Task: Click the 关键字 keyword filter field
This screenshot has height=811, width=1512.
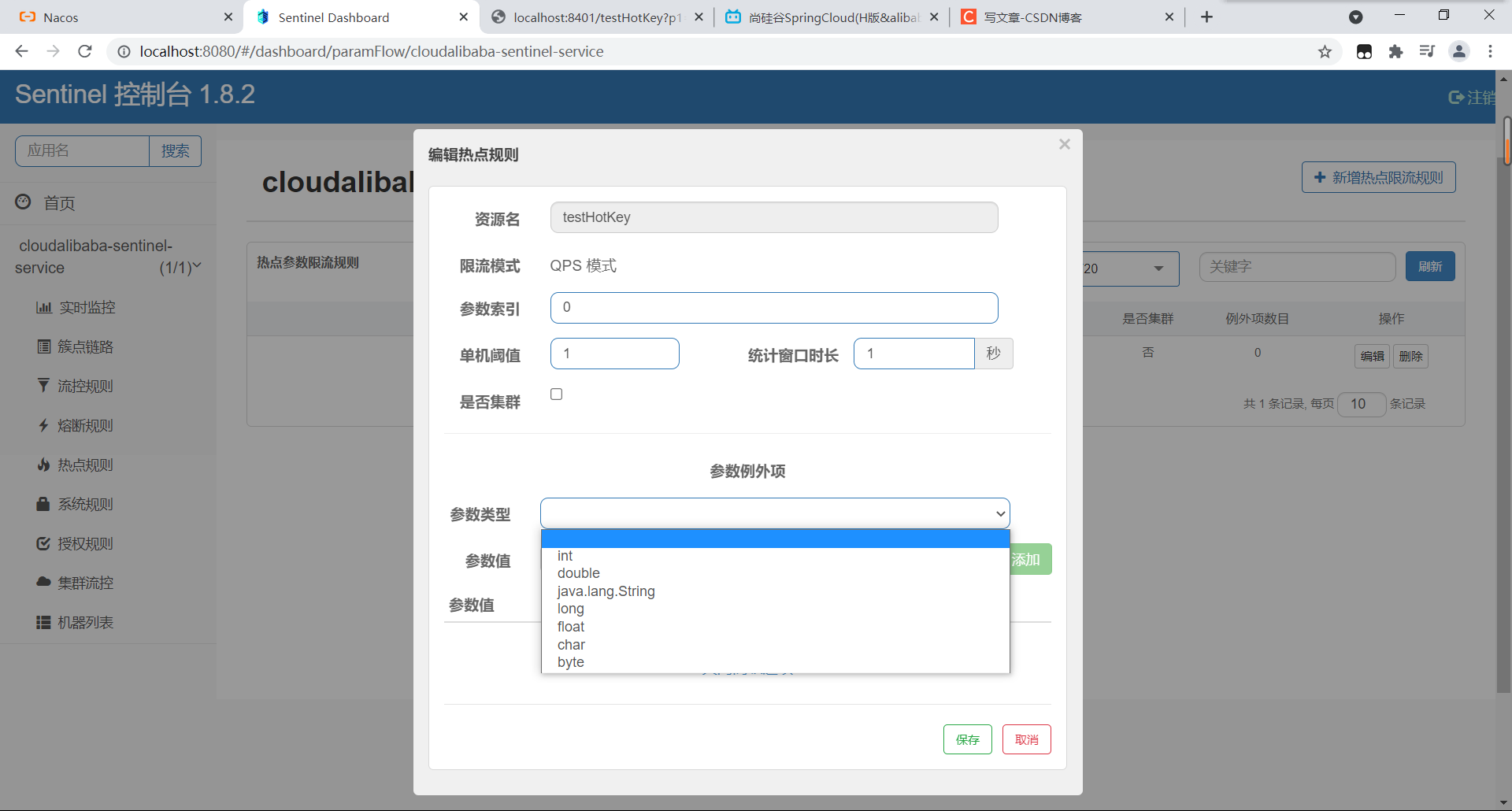Action: [x=1297, y=267]
